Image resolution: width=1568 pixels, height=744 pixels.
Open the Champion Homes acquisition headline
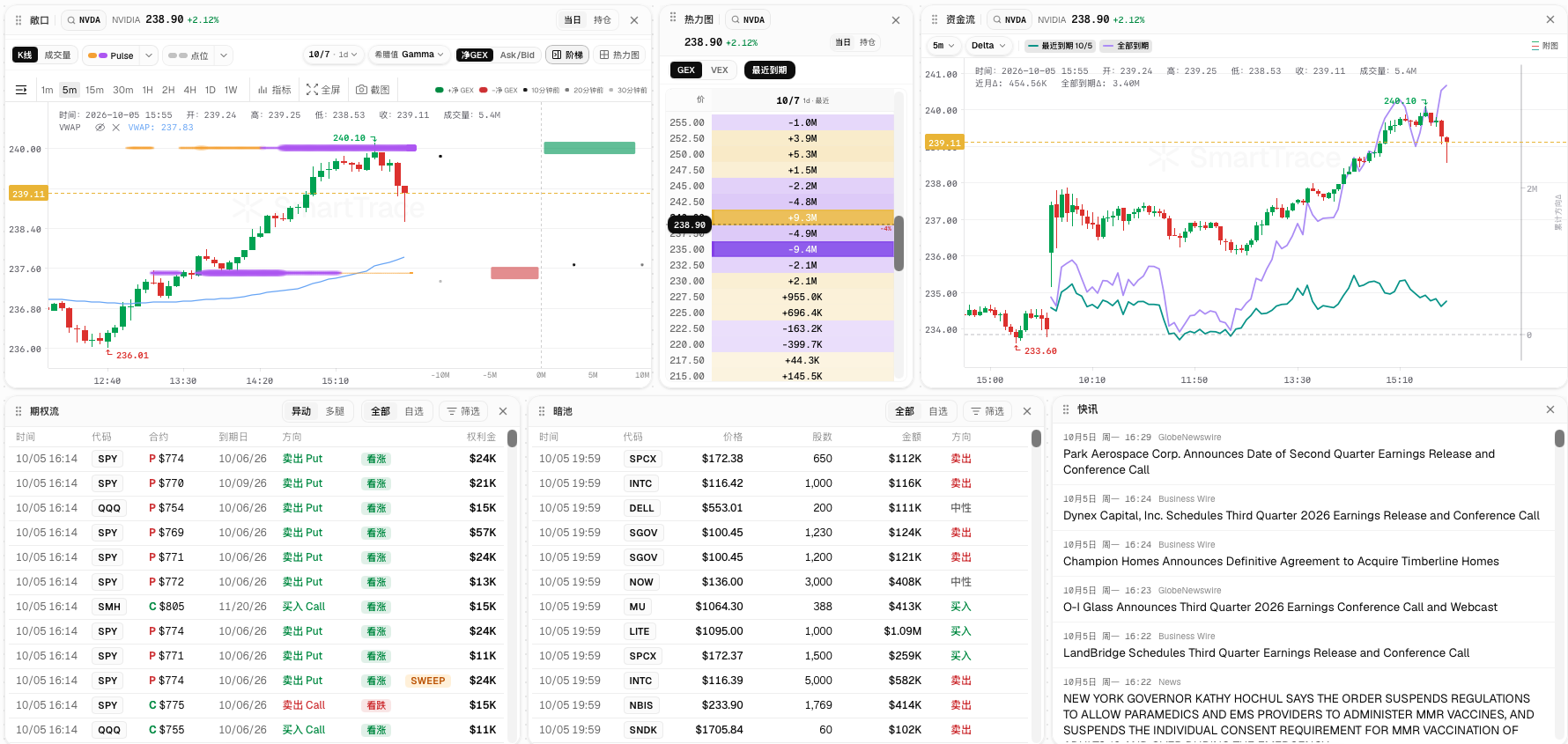[1281, 561]
